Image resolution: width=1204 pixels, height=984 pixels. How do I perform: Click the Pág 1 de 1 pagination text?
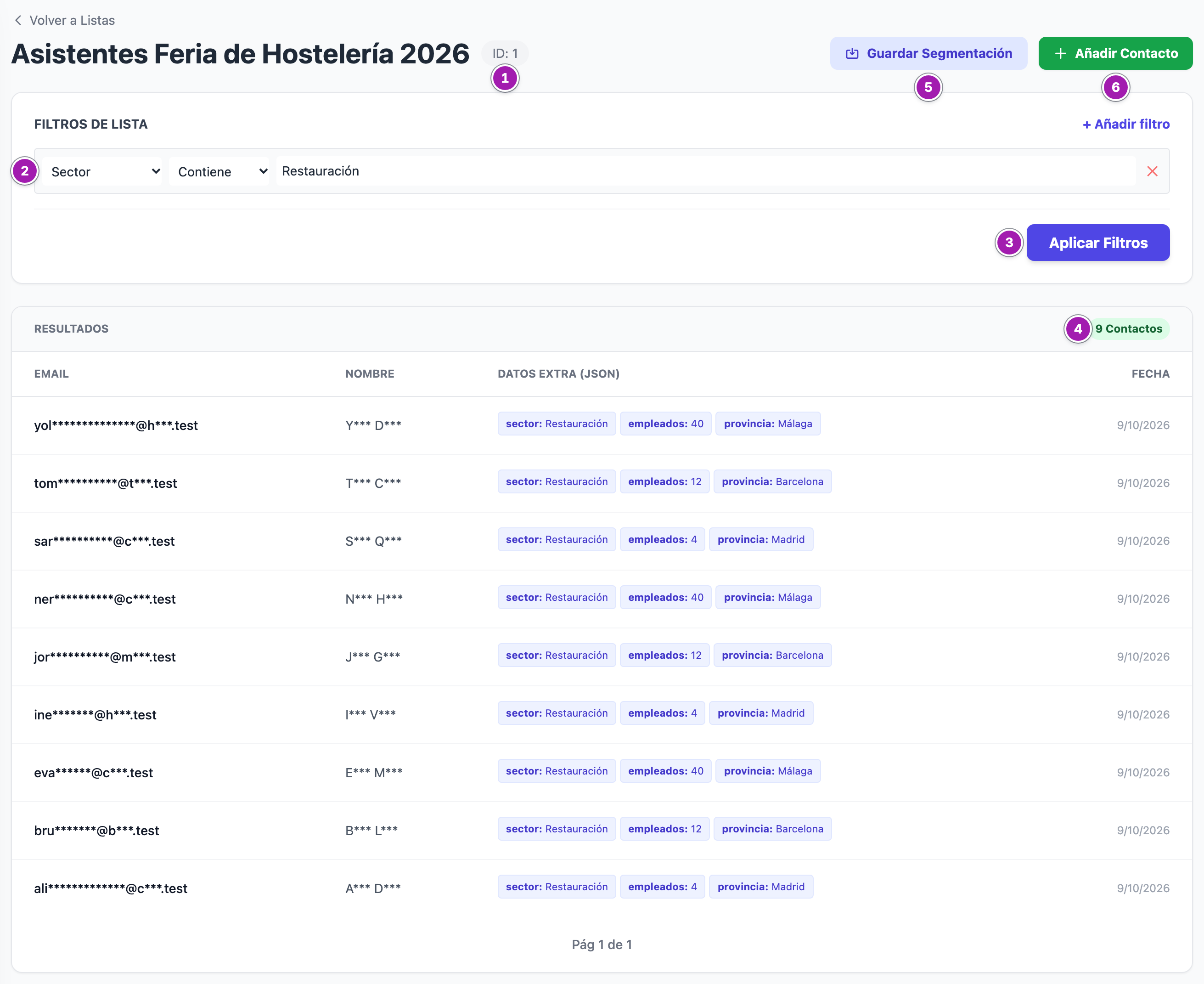602,944
